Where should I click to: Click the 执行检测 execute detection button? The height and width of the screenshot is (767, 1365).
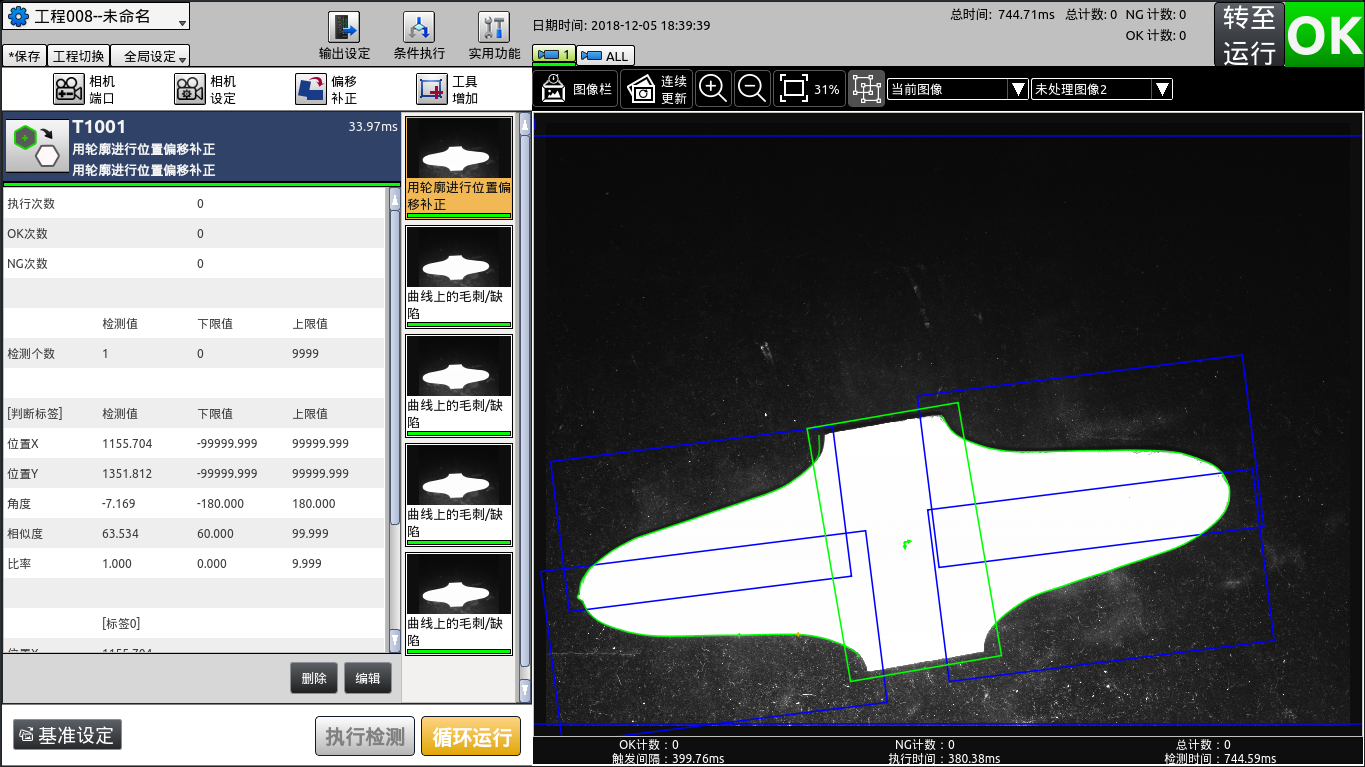[365, 737]
